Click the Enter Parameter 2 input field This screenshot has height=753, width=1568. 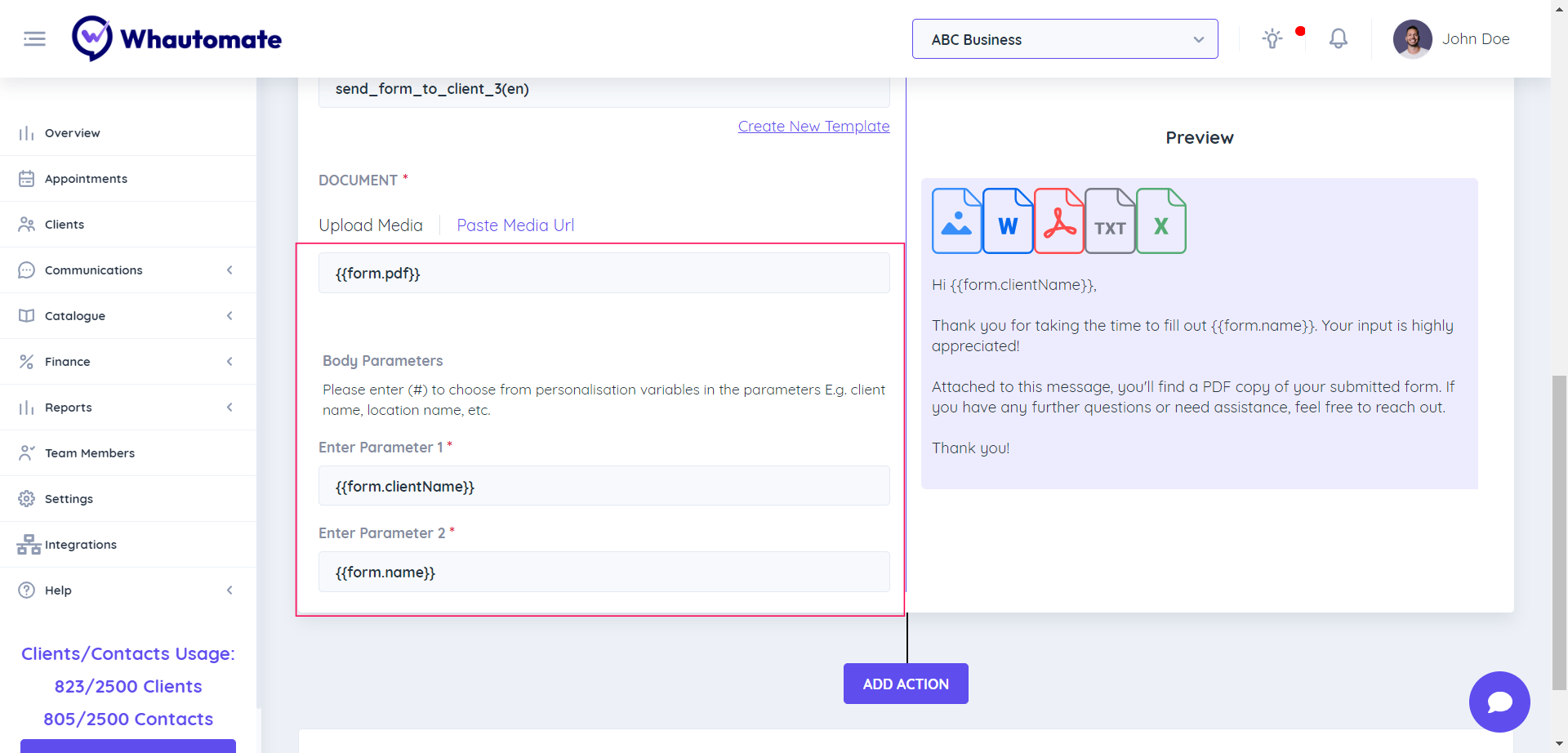(604, 572)
